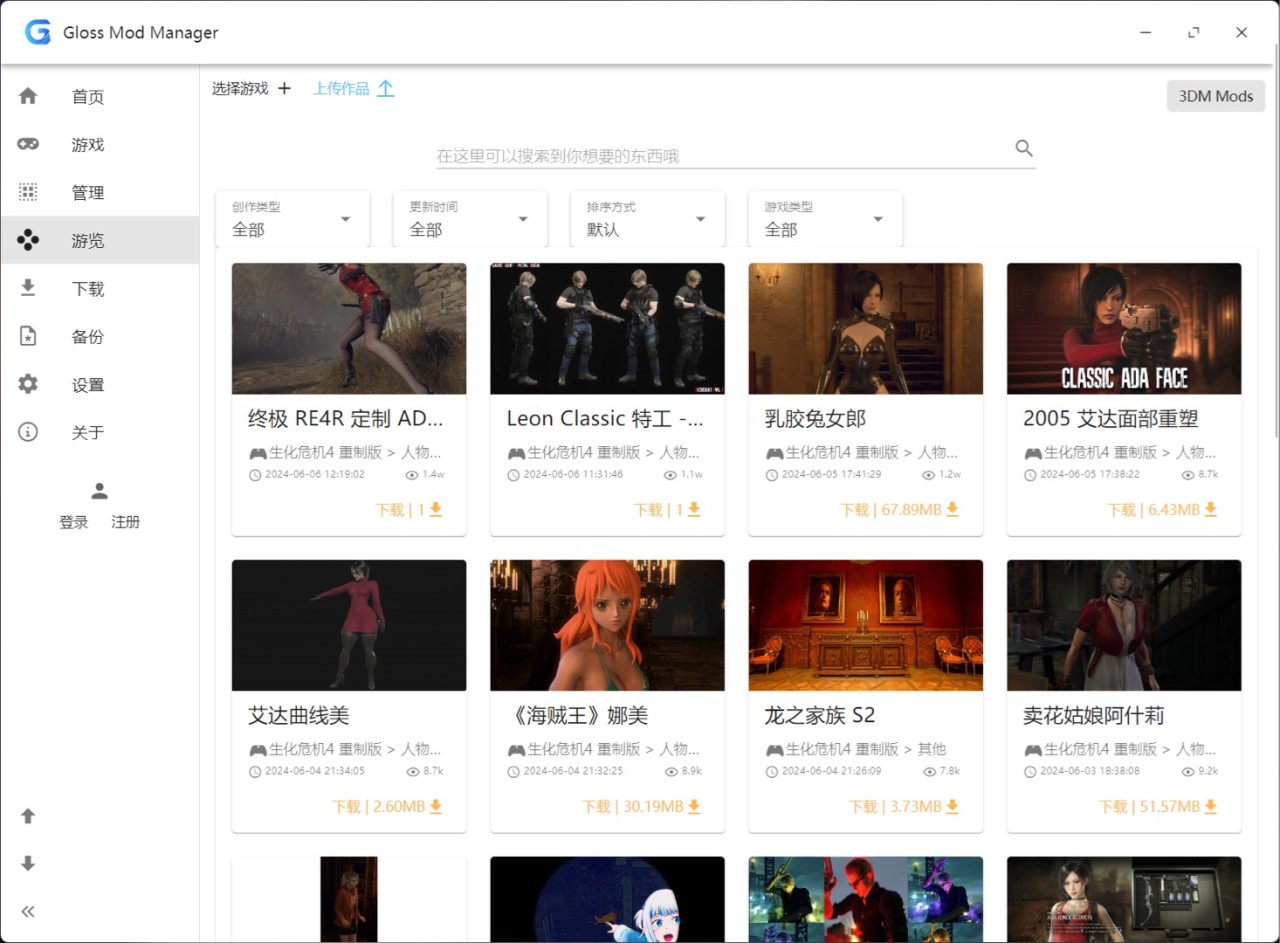Expand the 游戏类型 dropdown

825,219
